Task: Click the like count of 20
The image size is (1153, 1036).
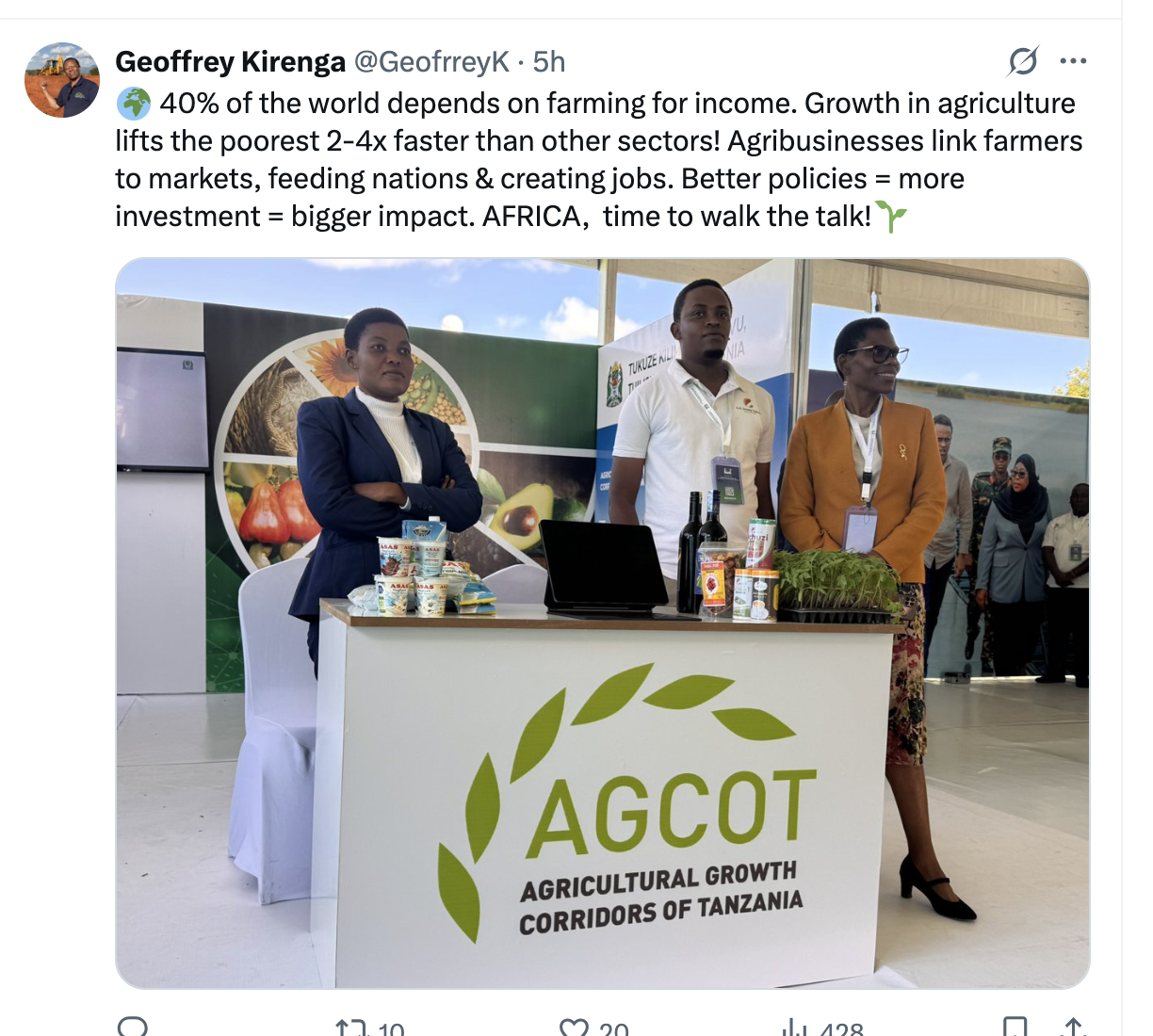Action: pos(614,1029)
